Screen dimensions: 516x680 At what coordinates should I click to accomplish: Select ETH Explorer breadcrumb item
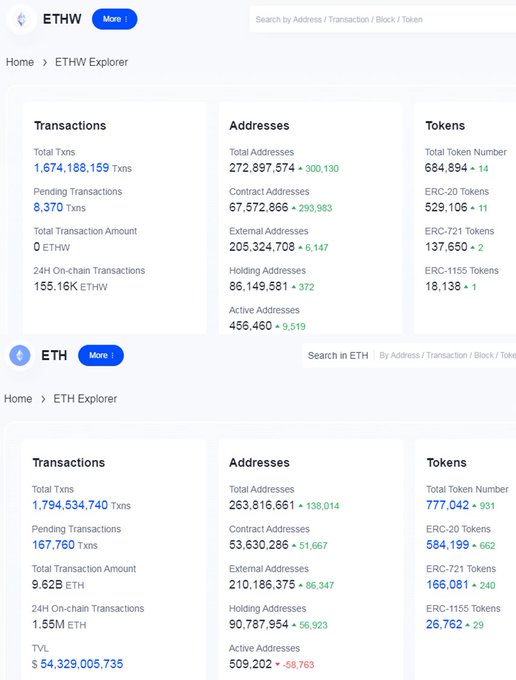click(85, 399)
